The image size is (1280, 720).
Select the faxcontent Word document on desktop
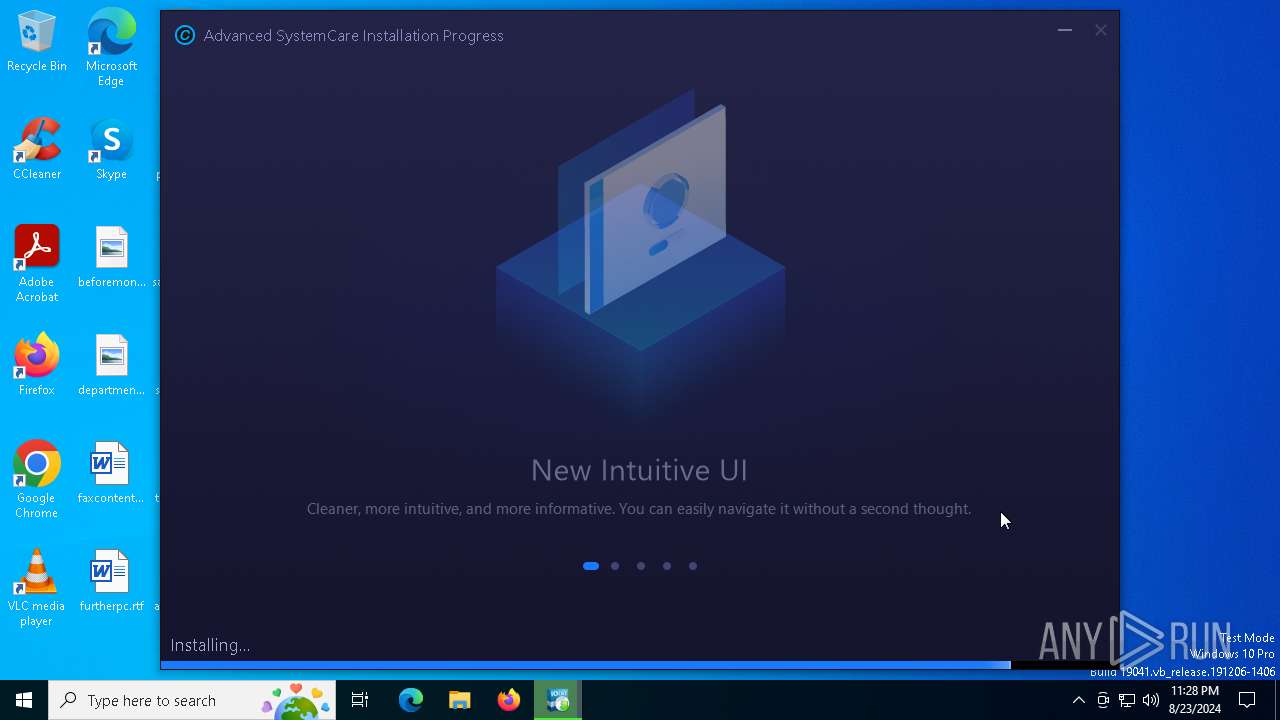[x=111, y=474]
